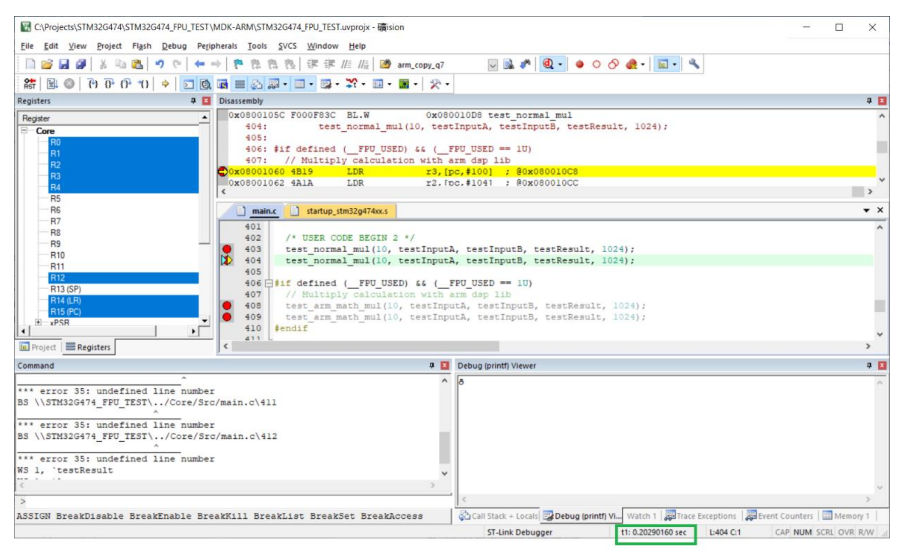Open the Event Counters tab
Screen dimensions: 899x553
coord(779,516)
